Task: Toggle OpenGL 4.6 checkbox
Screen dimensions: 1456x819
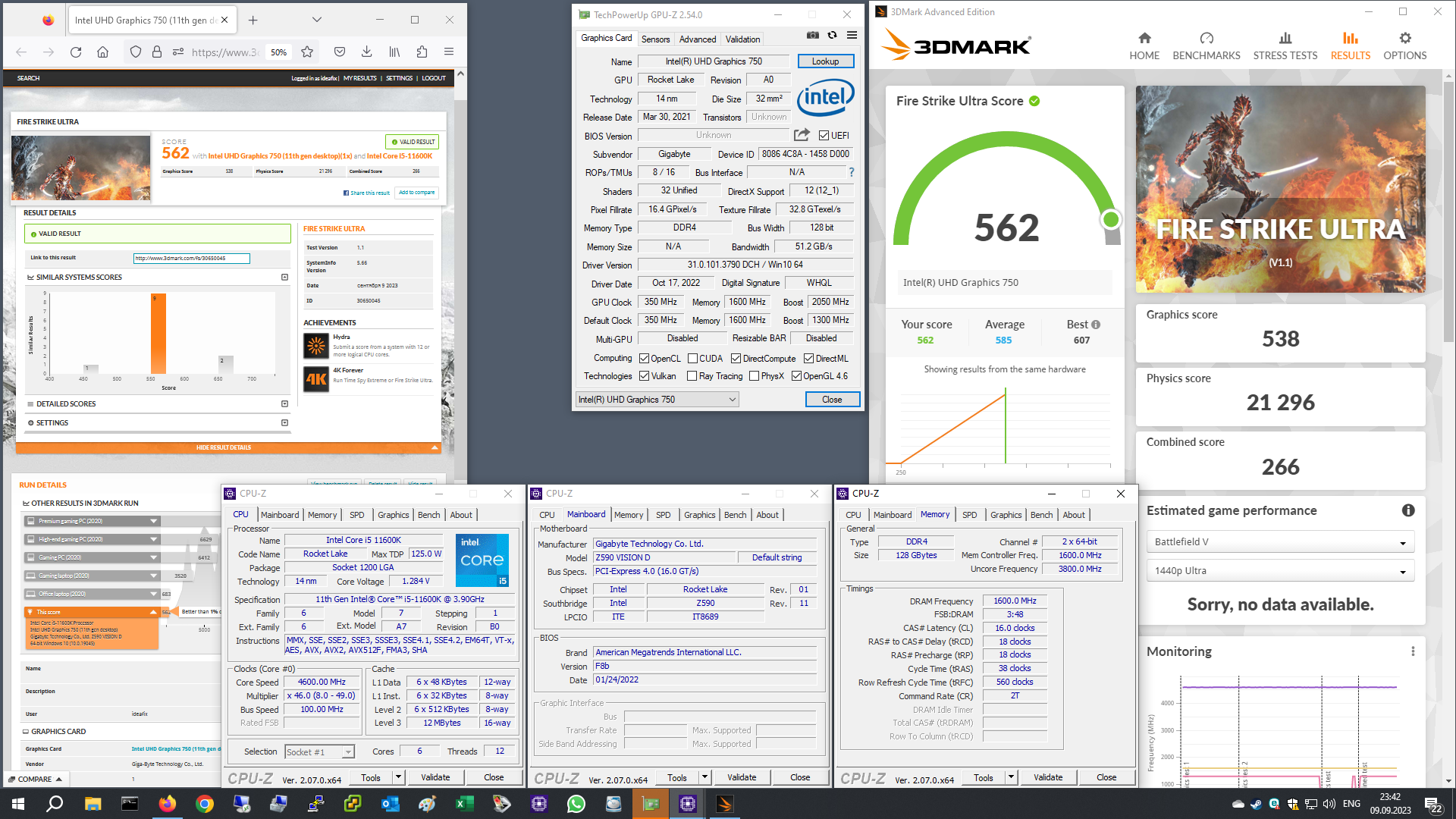Action: click(796, 376)
